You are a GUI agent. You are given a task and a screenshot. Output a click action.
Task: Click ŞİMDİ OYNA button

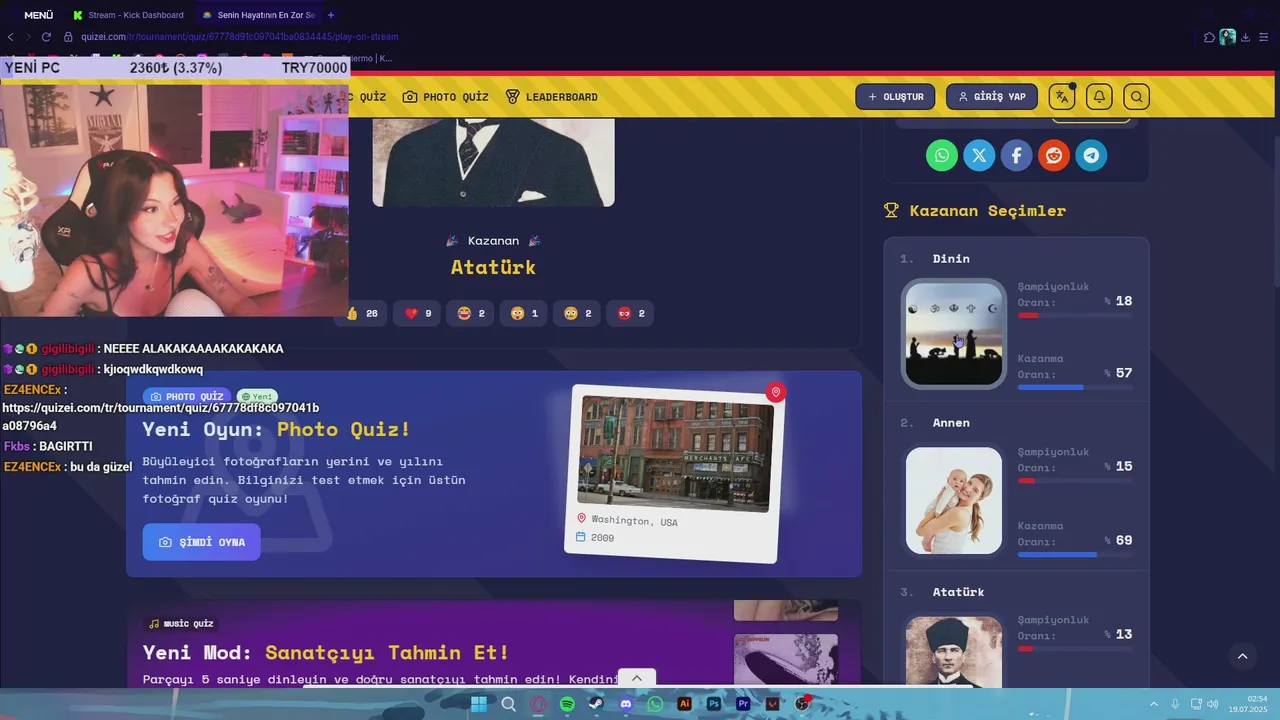tap(201, 542)
